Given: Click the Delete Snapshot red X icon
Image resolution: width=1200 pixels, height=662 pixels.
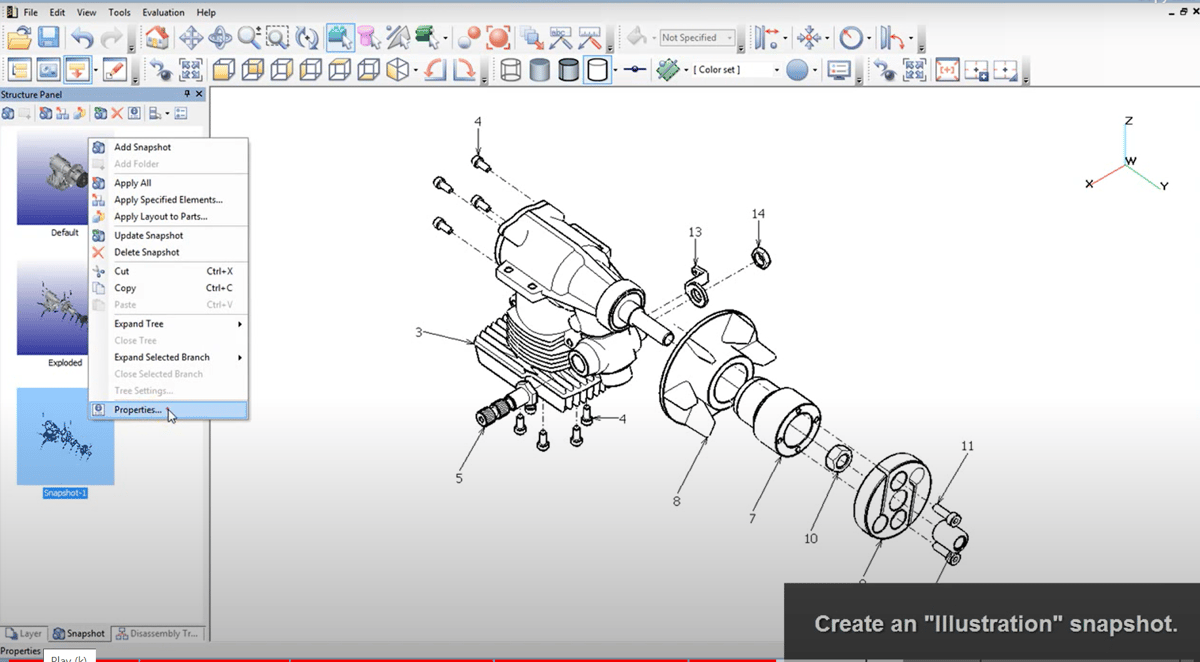Looking at the screenshot, I should (116, 113).
